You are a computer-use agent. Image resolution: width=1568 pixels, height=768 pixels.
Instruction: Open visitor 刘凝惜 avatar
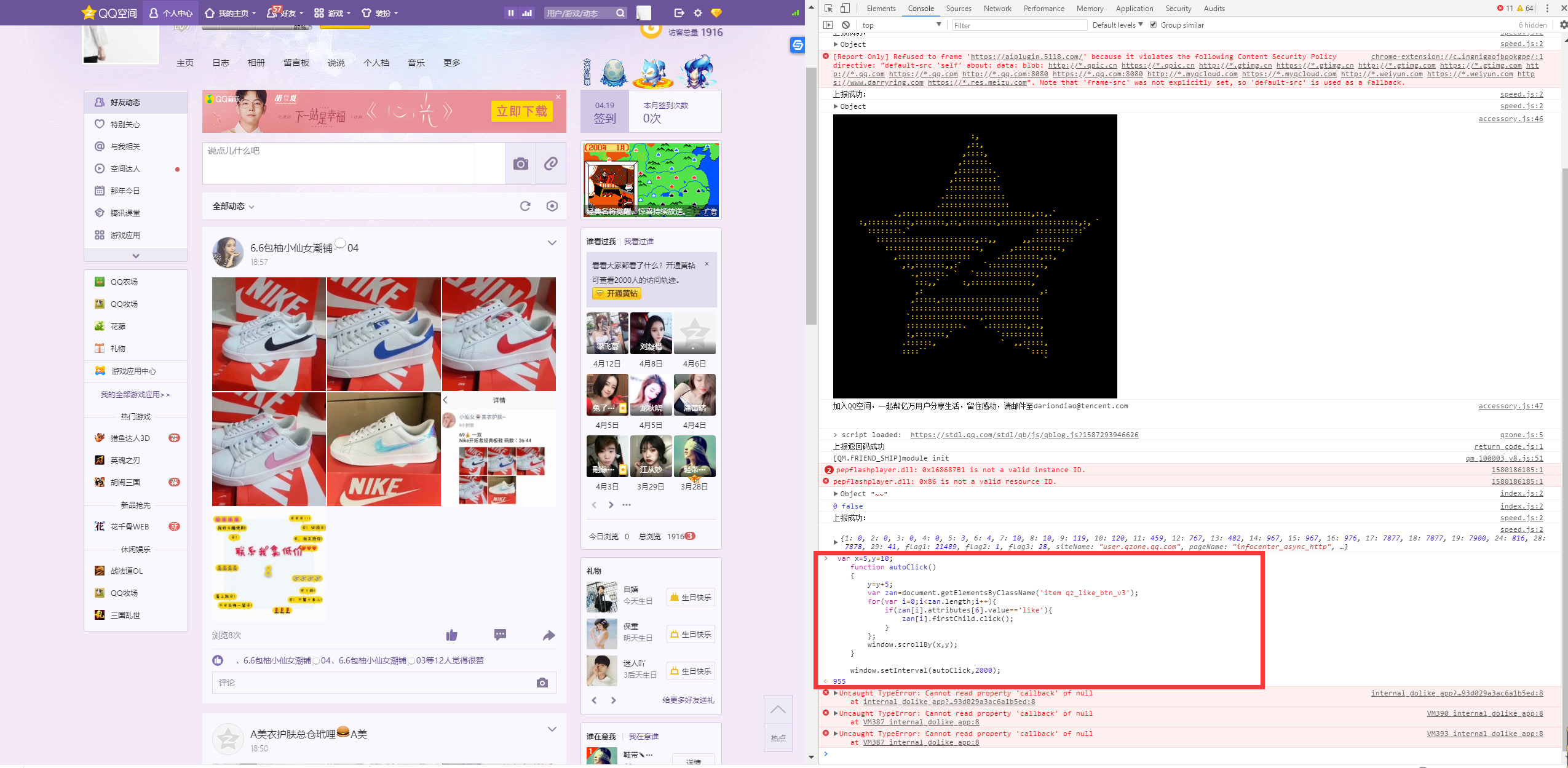[651, 333]
